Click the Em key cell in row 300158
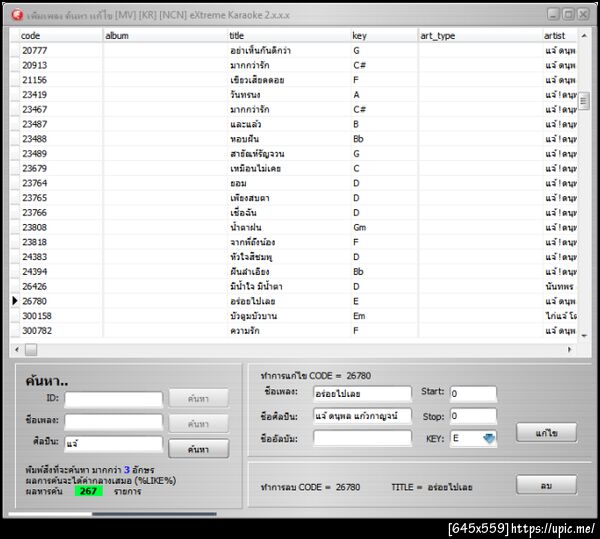This screenshot has width=600, height=539. click(385, 316)
